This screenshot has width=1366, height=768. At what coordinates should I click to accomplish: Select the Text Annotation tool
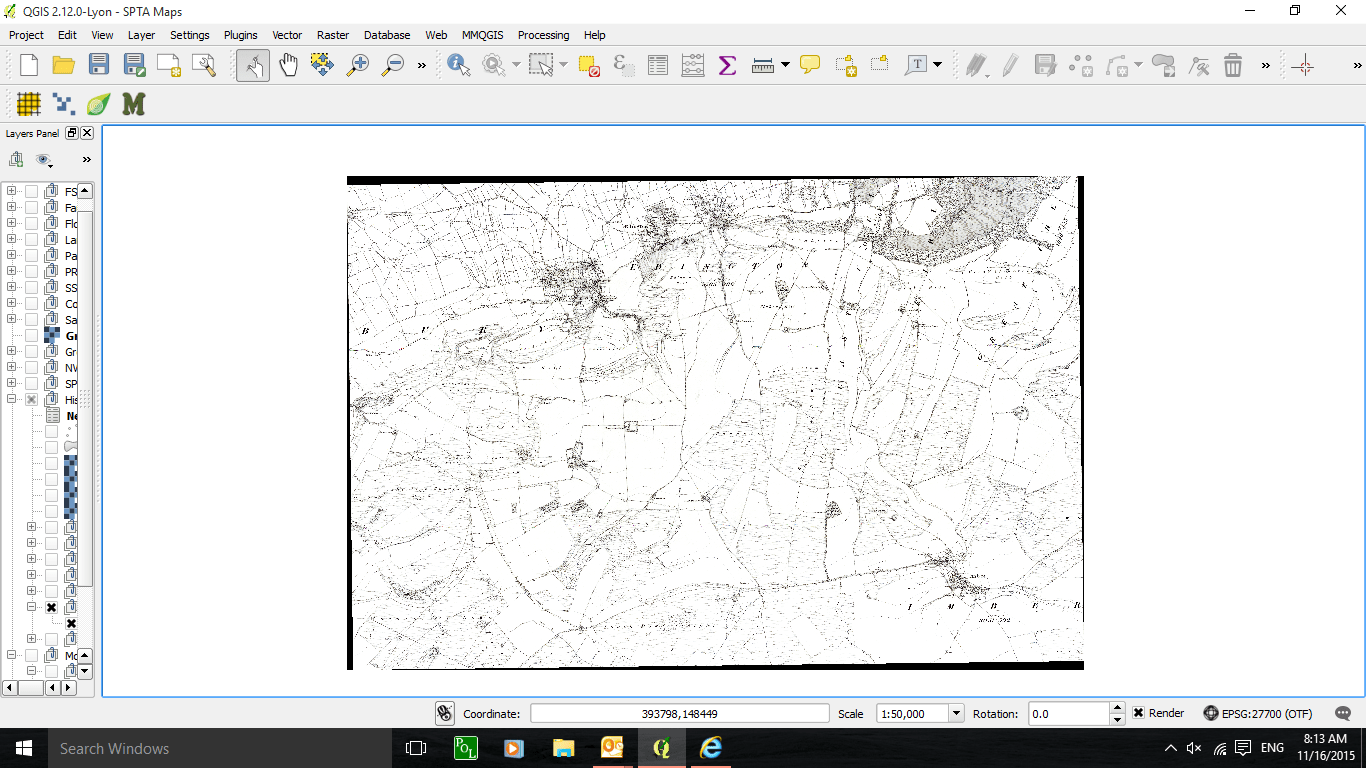tap(916, 65)
